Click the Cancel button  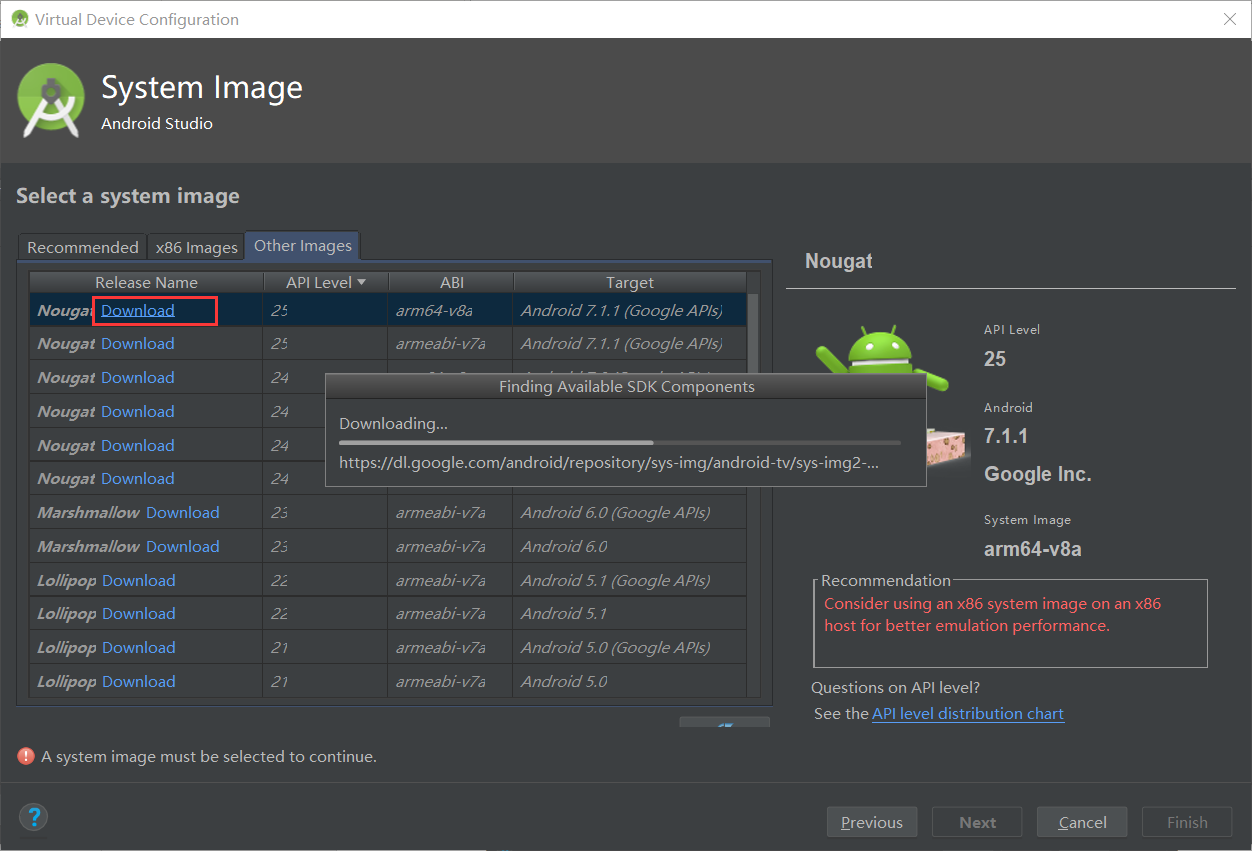coord(1082,822)
